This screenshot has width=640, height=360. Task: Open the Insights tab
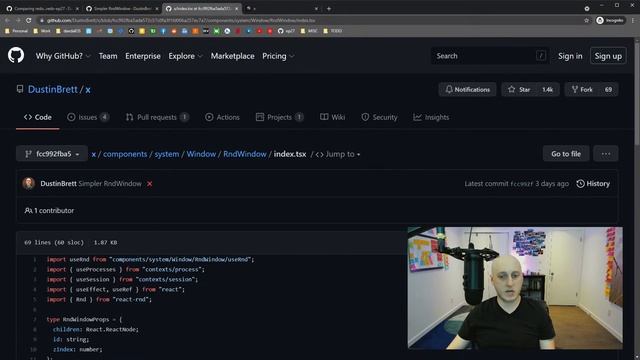(x=431, y=117)
